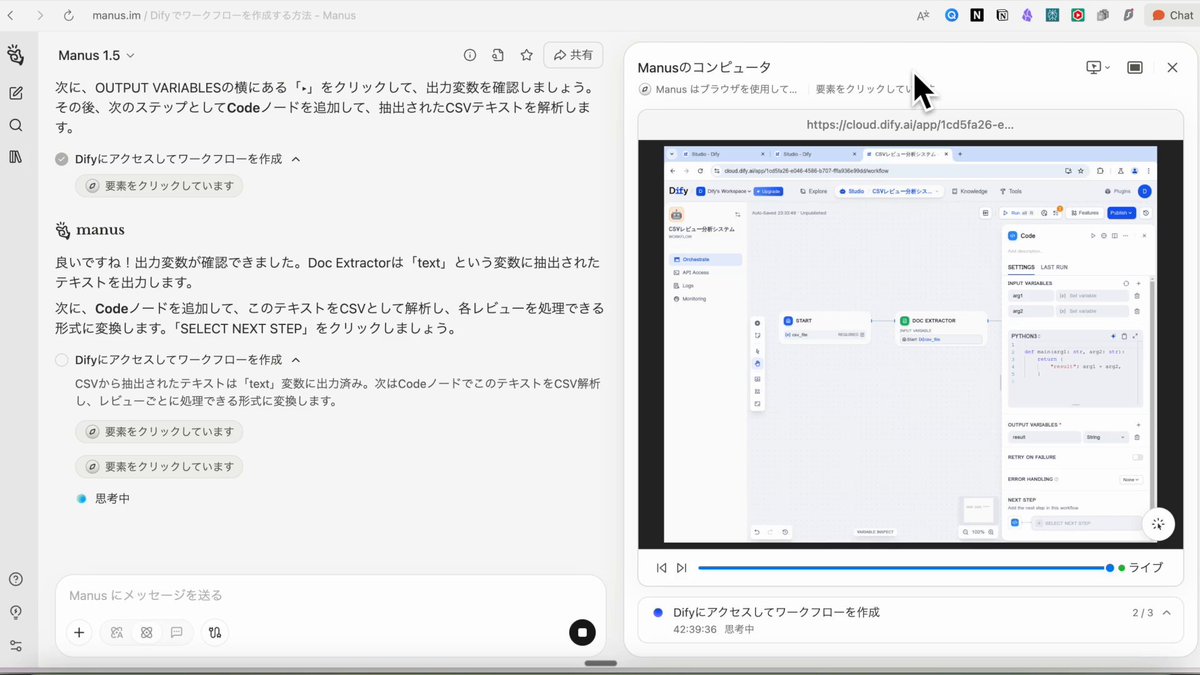Click the files icon next to the star
Image resolution: width=1200 pixels, height=675 pixels.
click(x=498, y=55)
